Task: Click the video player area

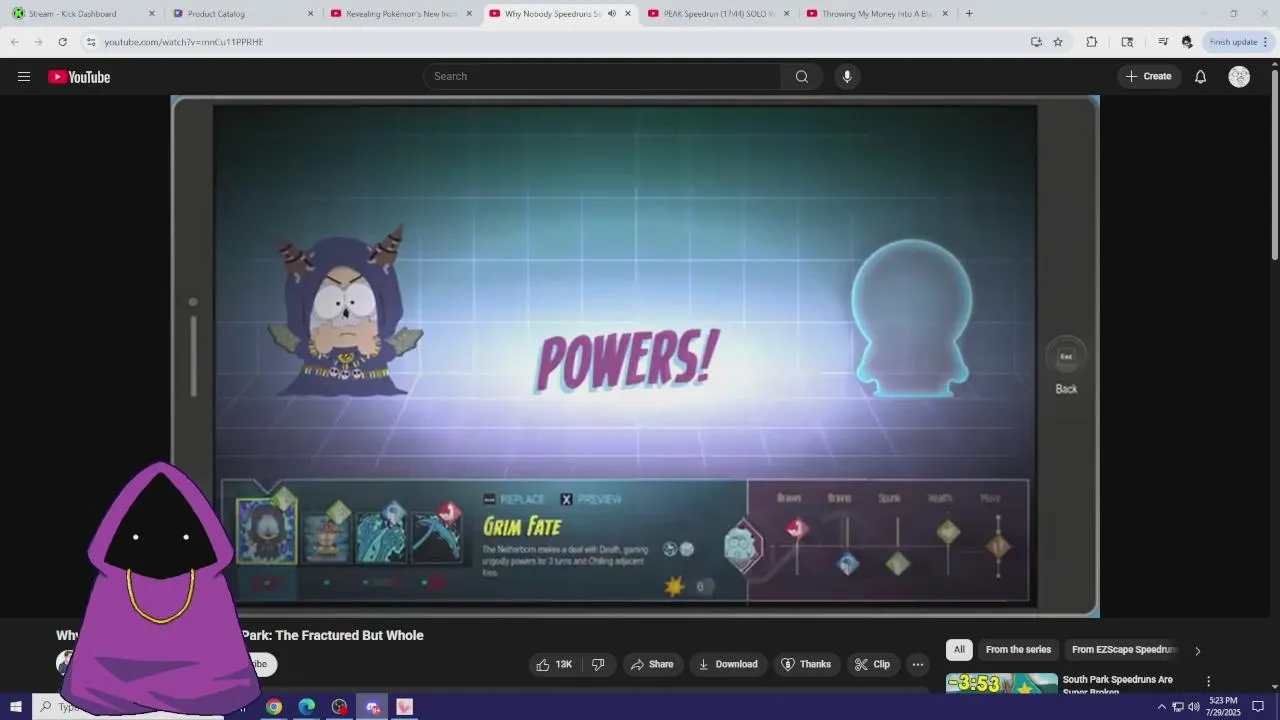Action: click(x=635, y=356)
